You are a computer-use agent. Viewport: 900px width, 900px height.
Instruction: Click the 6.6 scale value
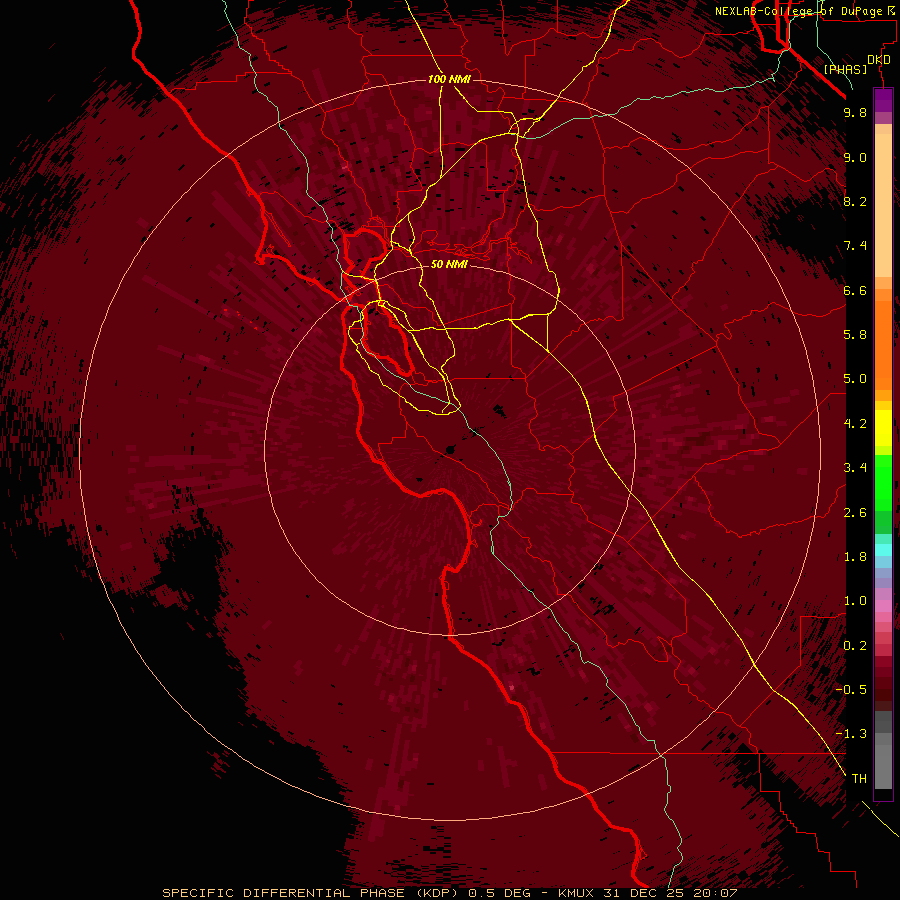tap(855, 290)
